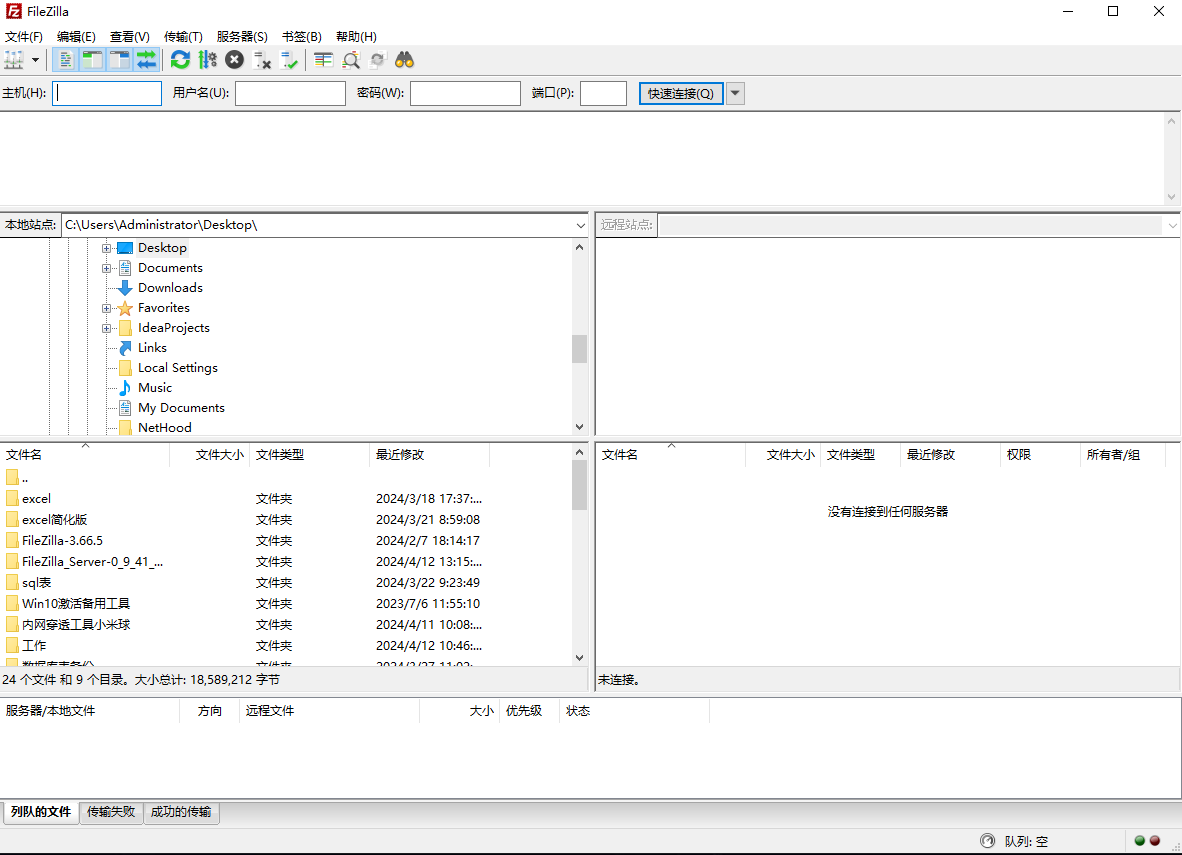The width and height of the screenshot is (1182, 855).
Task: Toggle message log display icon
Action: click(x=66, y=60)
